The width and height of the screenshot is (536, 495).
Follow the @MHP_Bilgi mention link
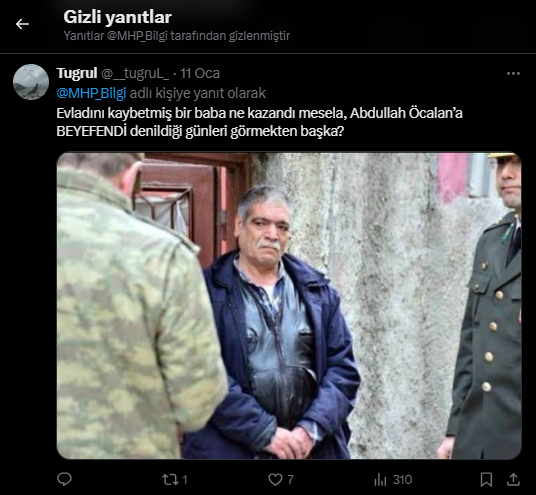point(91,93)
